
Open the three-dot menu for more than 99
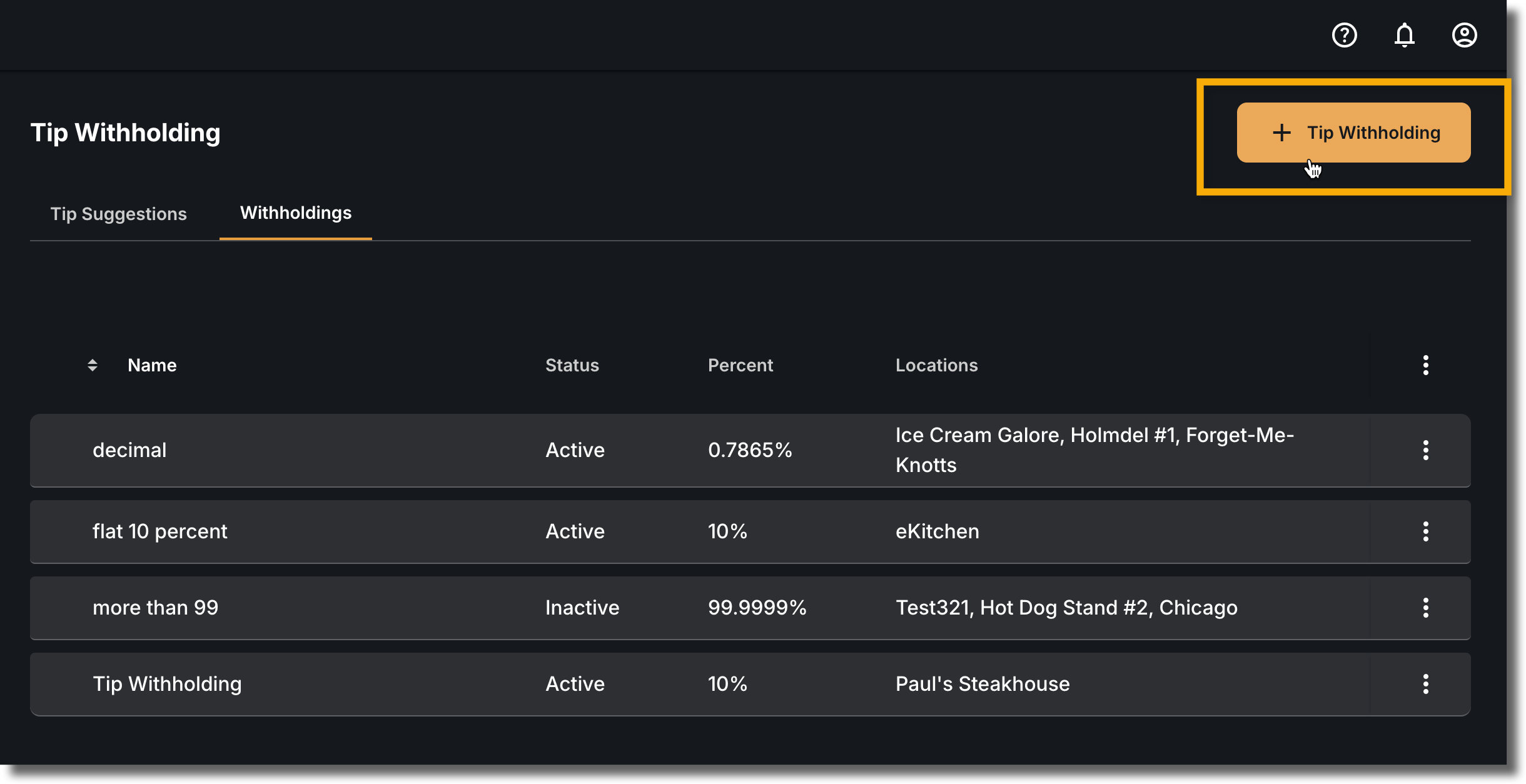1425,608
